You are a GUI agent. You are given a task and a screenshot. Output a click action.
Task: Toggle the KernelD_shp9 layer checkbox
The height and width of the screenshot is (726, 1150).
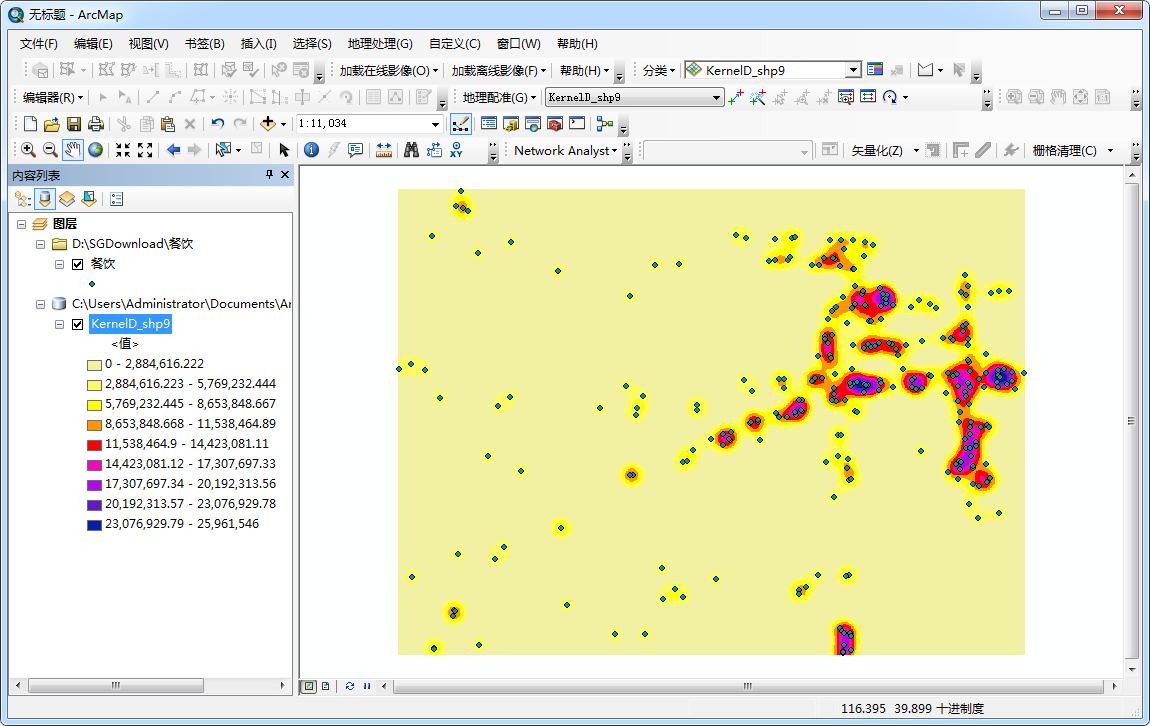coord(77,324)
